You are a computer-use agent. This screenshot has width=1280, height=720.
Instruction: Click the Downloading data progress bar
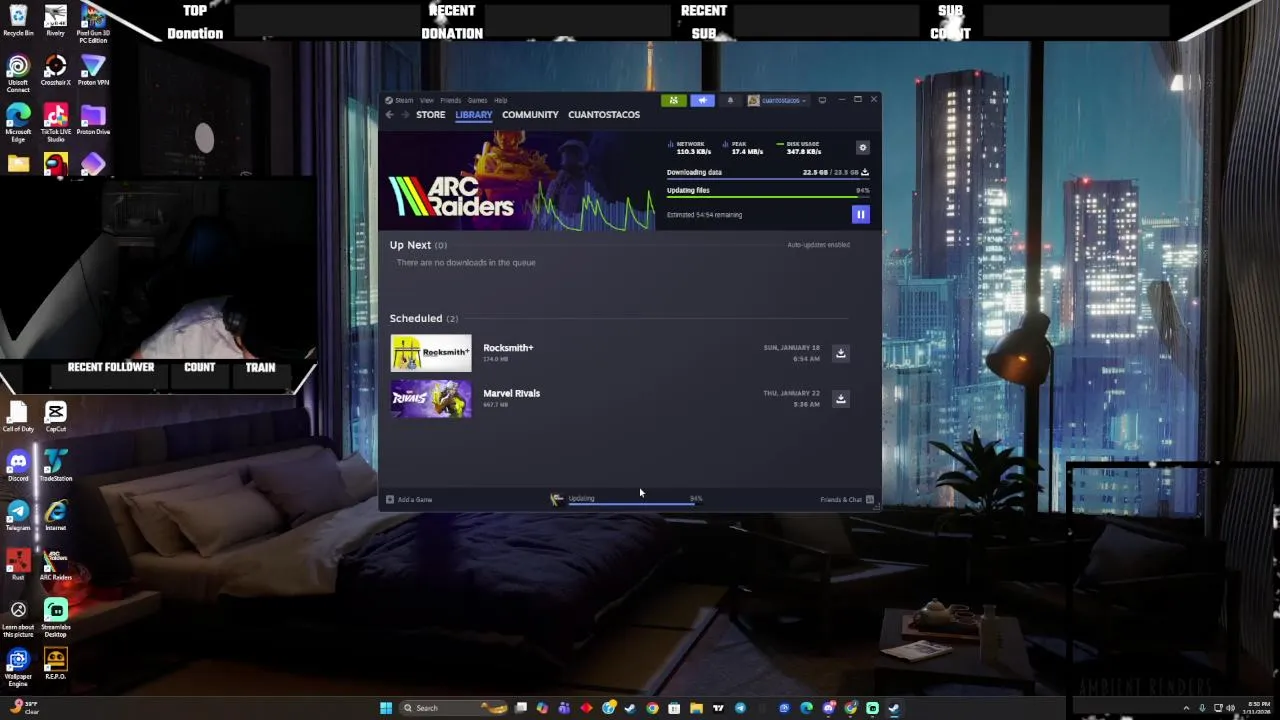pyautogui.click(x=768, y=180)
